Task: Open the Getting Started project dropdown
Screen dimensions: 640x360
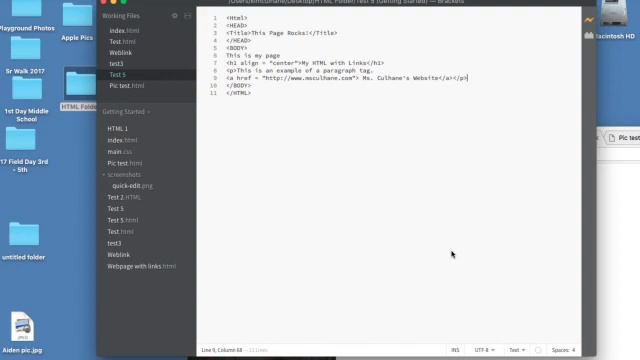Action: [126, 112]
